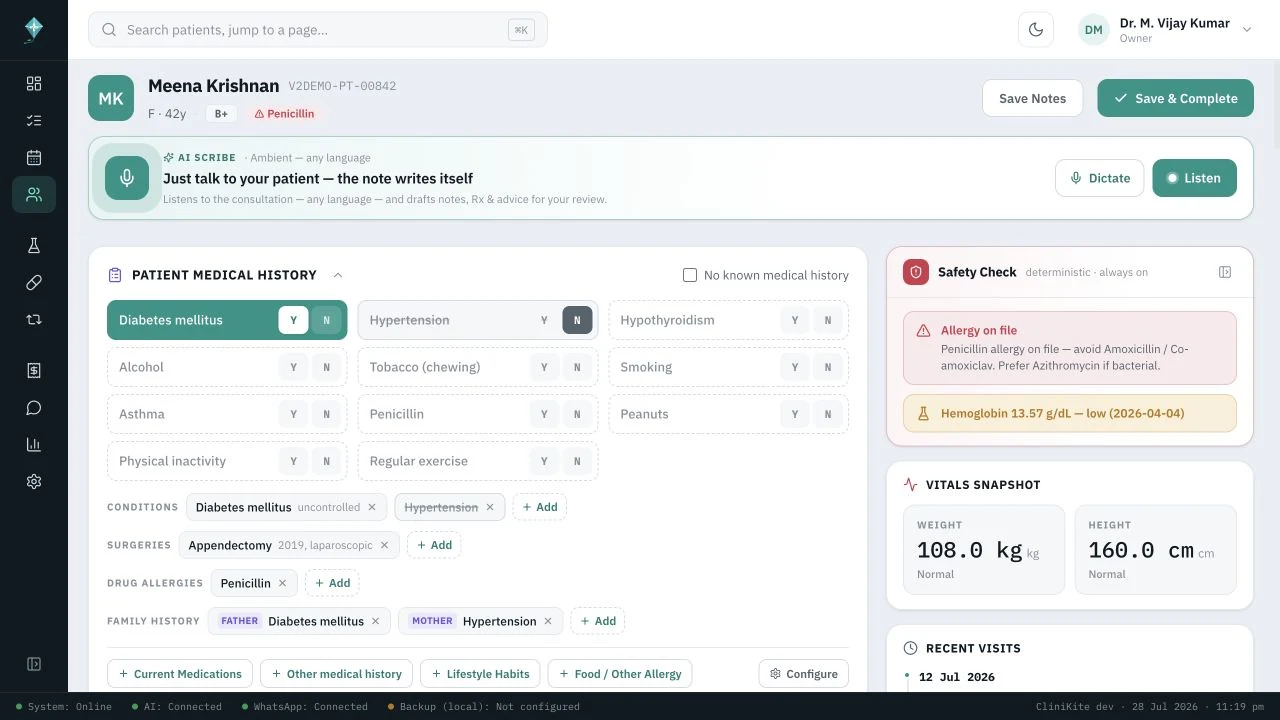Open the lab flask icon in sidebar
This screenshot has height=720, width=1280.
pyautogui.click(x=34, y=245)
